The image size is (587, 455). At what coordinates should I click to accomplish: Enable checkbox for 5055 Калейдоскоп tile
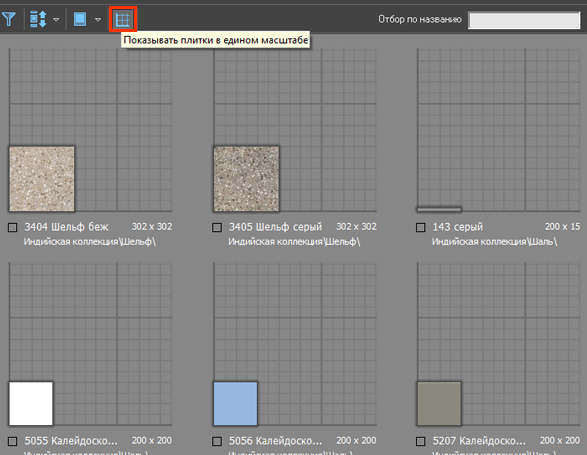pyautogui.click(x=13, y=442)
